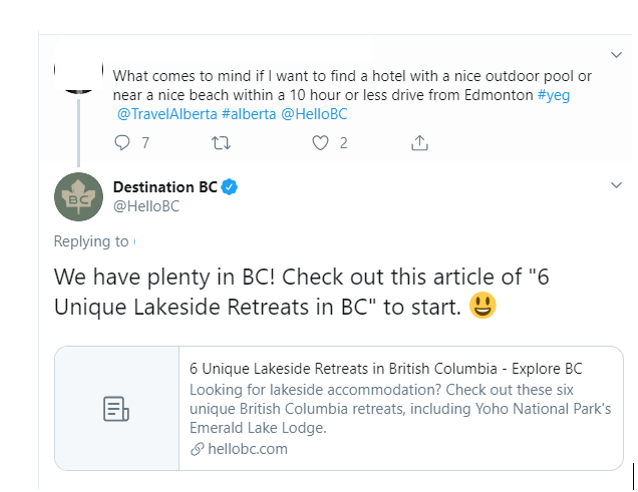The height and width of the screenshot is (492, 638).
Task: Click the share upload icon
Action: coord(419,143)
